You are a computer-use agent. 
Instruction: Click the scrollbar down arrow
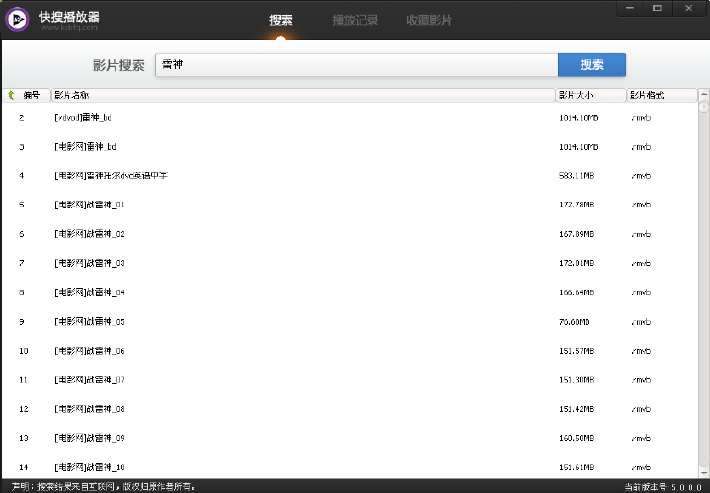[x=704, y=472]
